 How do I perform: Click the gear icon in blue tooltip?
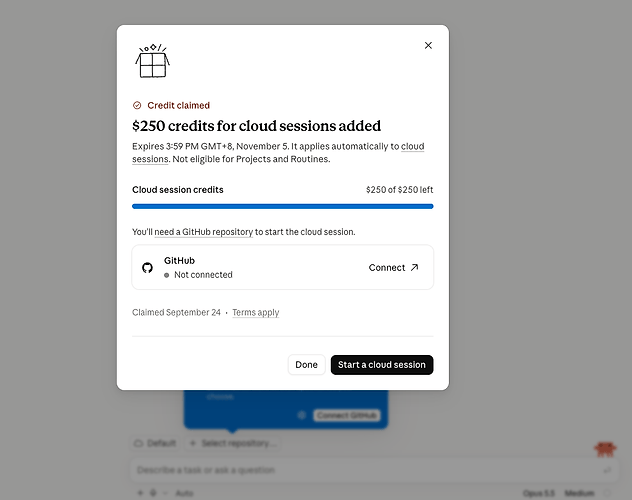[301, 415]
